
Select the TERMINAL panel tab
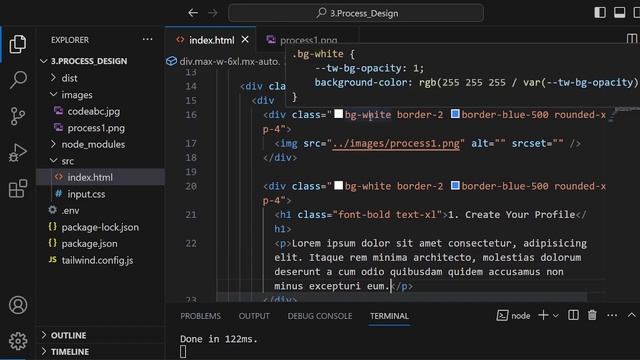click(389, 316)
